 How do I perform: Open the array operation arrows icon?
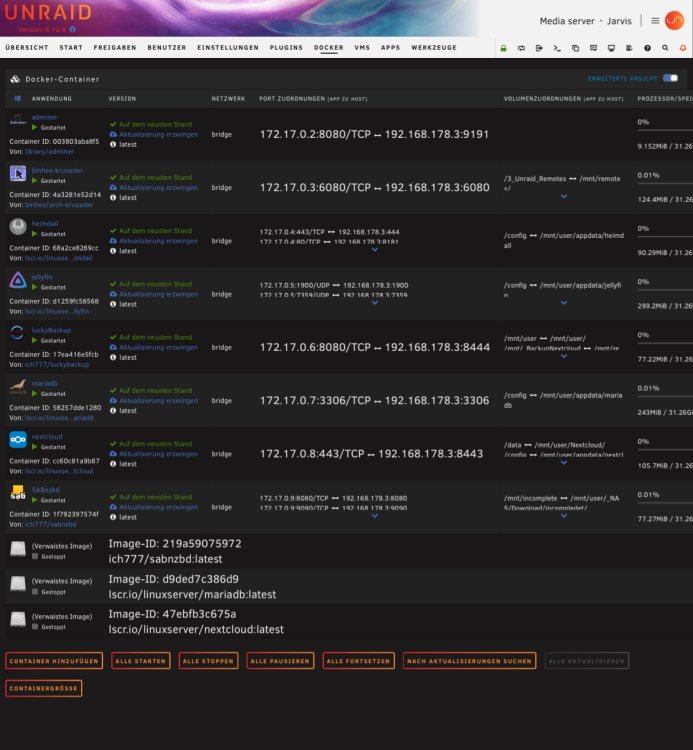pos(521,48)
